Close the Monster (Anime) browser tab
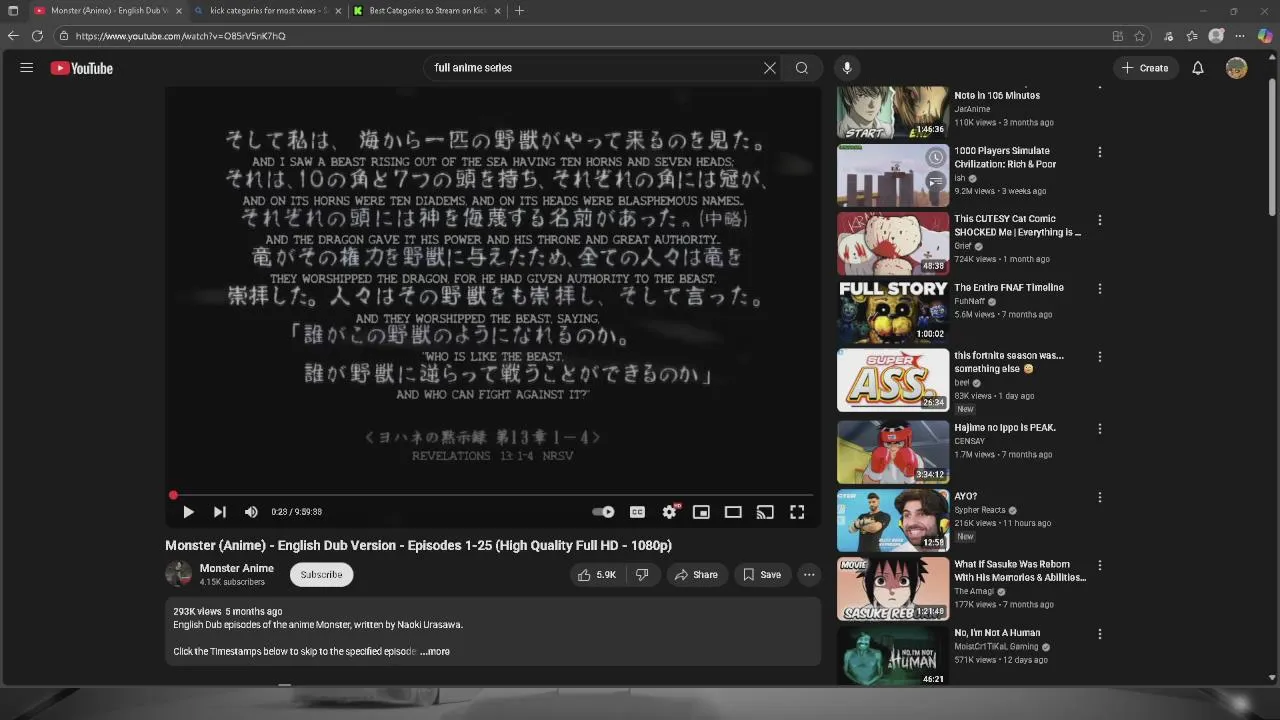Viewport: 1280px width, 720px height. coord(178,11)
